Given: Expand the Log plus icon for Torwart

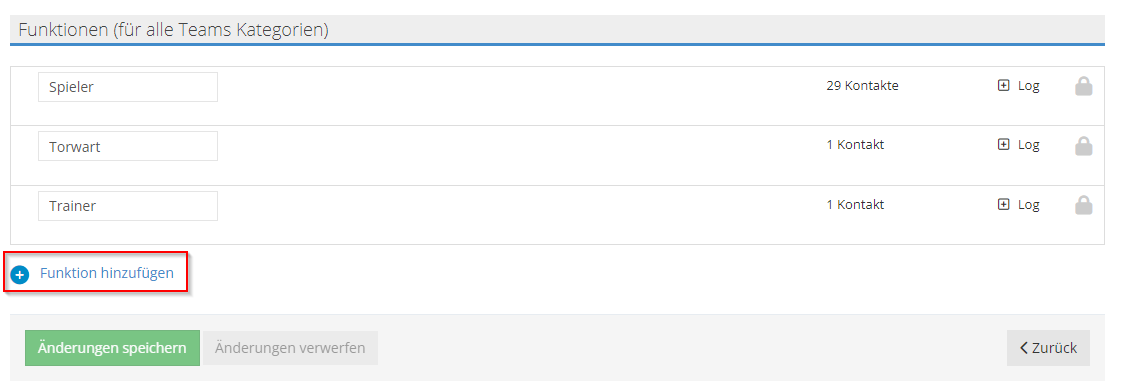Looking at the screenshot, I should [x=1004, y=144].
